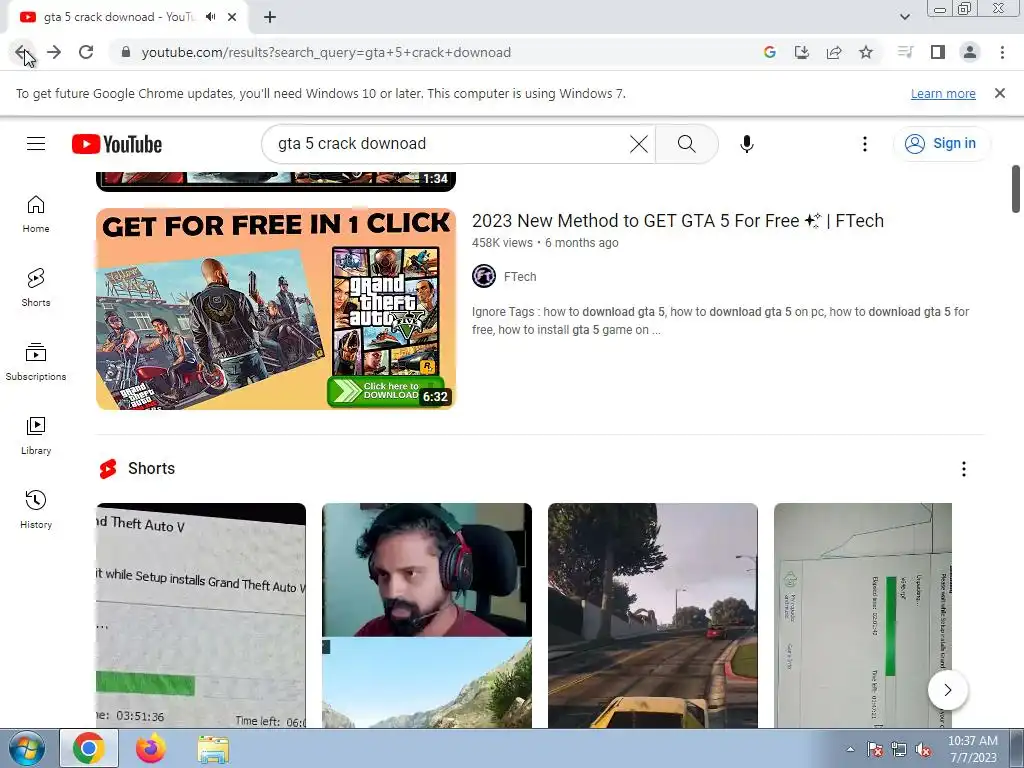Open Windows Explorer from taskbar
1024x768 pixels.
213,750
